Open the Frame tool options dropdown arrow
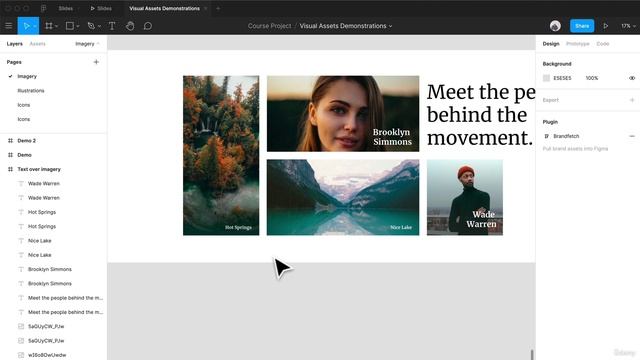Image resolution: width=640 pixels, height=360 pixels. pos(56,26)
